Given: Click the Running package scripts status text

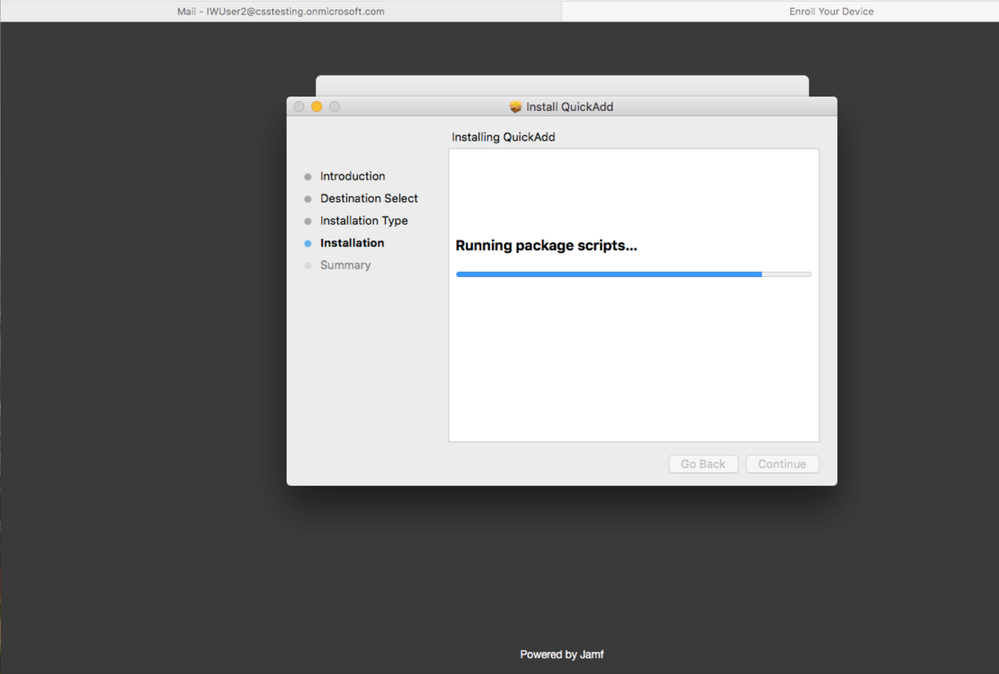Looking at the screenshot, I should click(x=546, y=245).
